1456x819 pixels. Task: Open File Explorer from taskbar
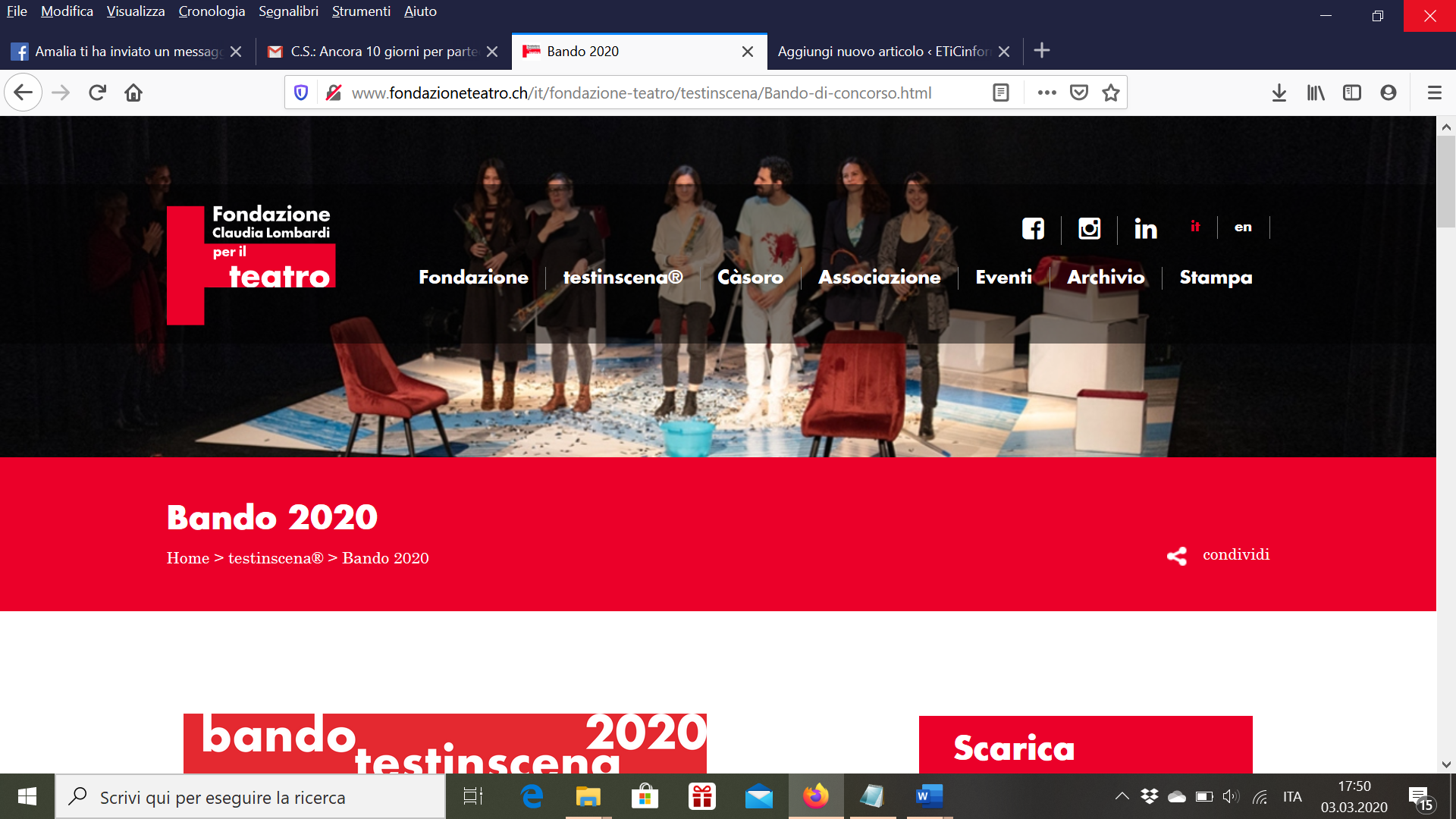click(x=588, y=797)
